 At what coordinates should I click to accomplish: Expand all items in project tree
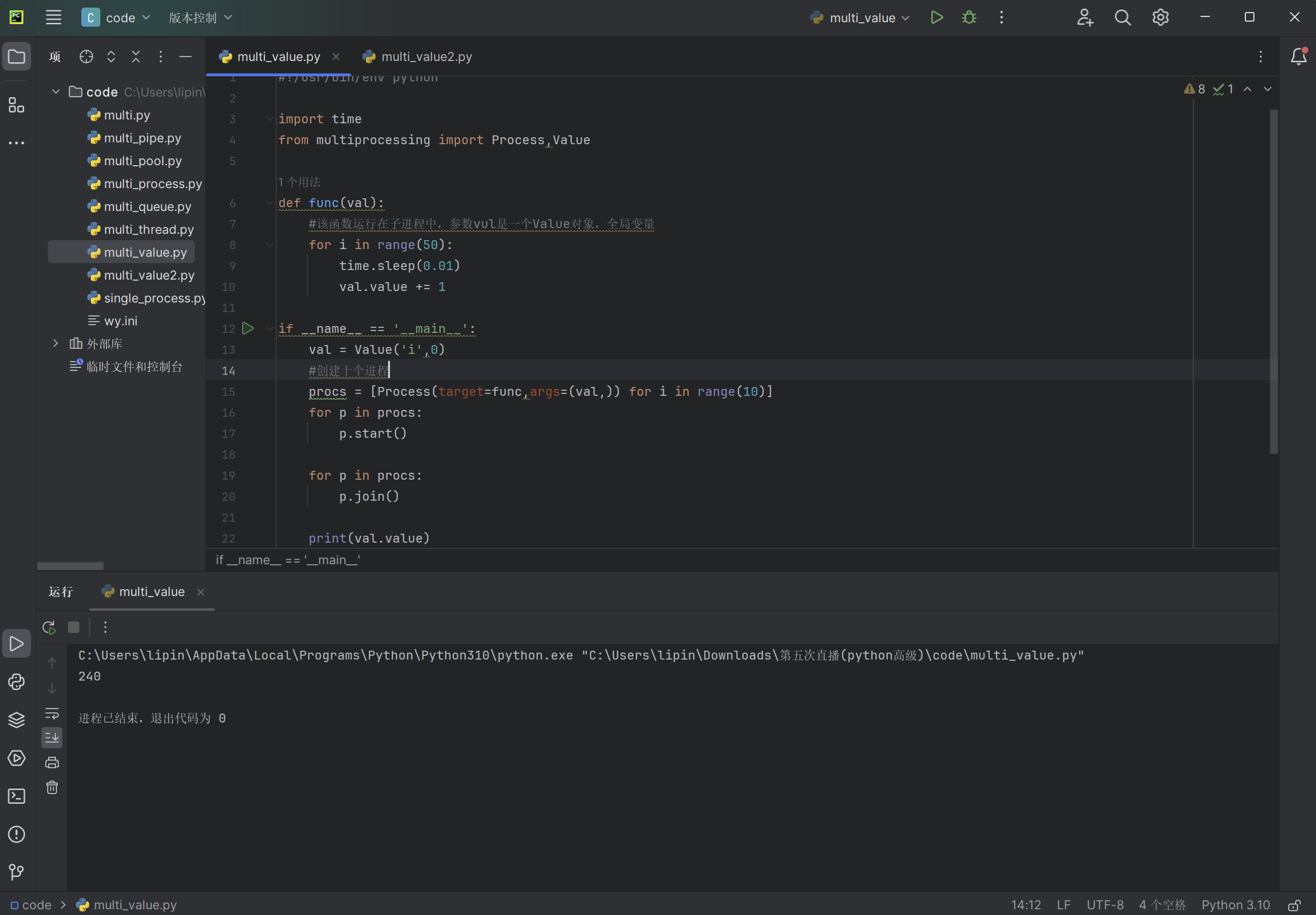(111, 57)
